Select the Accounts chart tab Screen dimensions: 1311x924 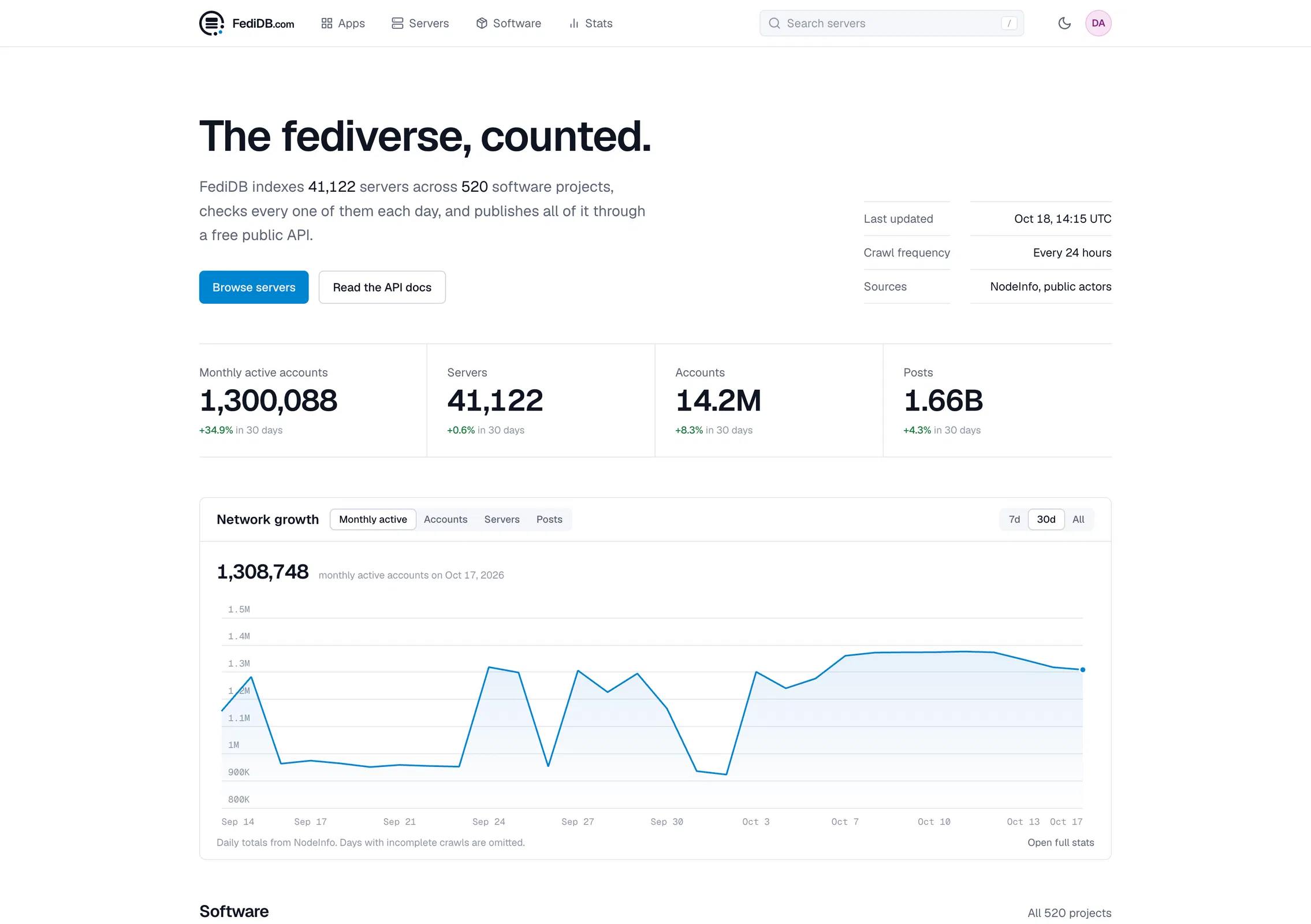tap(446, 519)
